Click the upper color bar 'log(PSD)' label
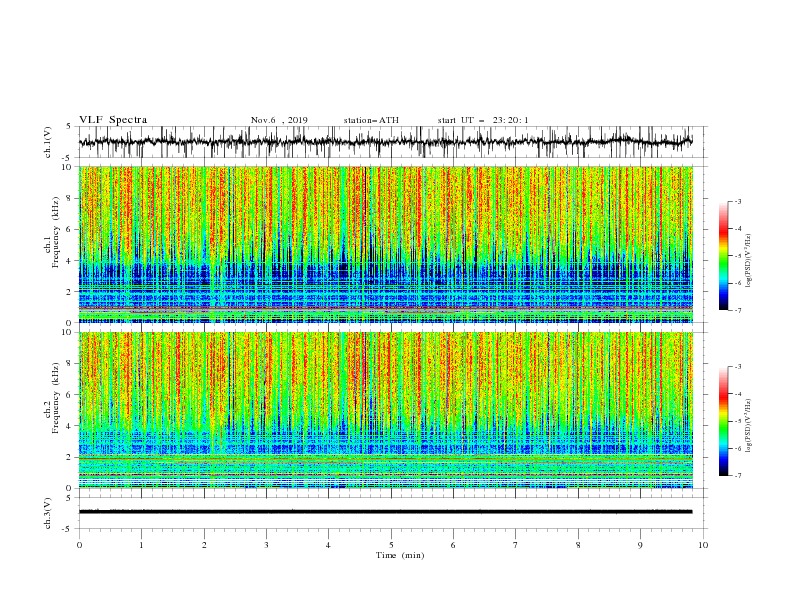 pyautogui.click(x=749, y=261)
